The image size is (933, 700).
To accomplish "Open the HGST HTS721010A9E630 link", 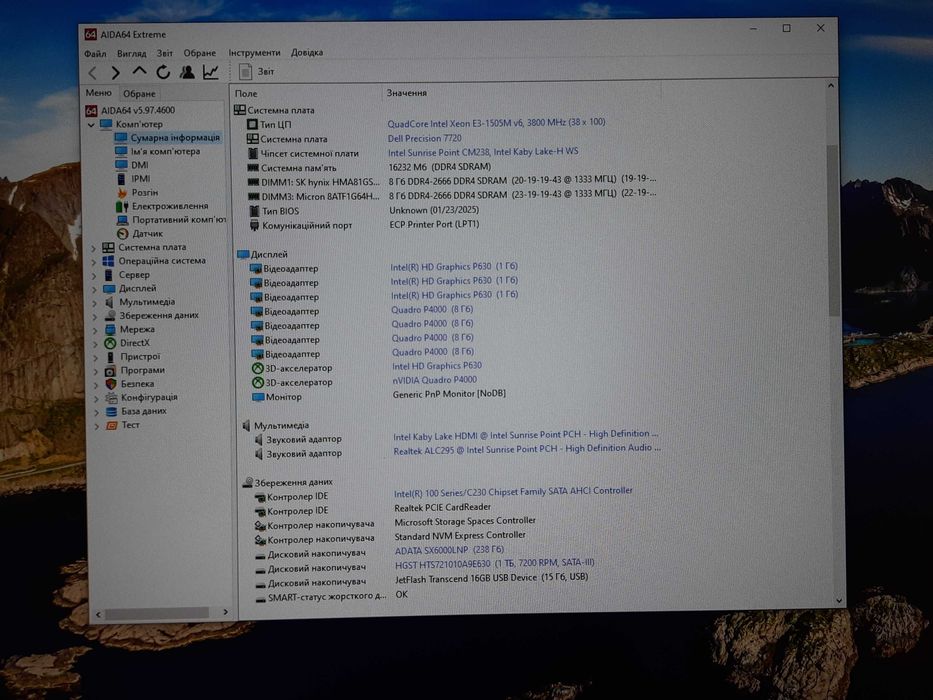I will (494, 563).
